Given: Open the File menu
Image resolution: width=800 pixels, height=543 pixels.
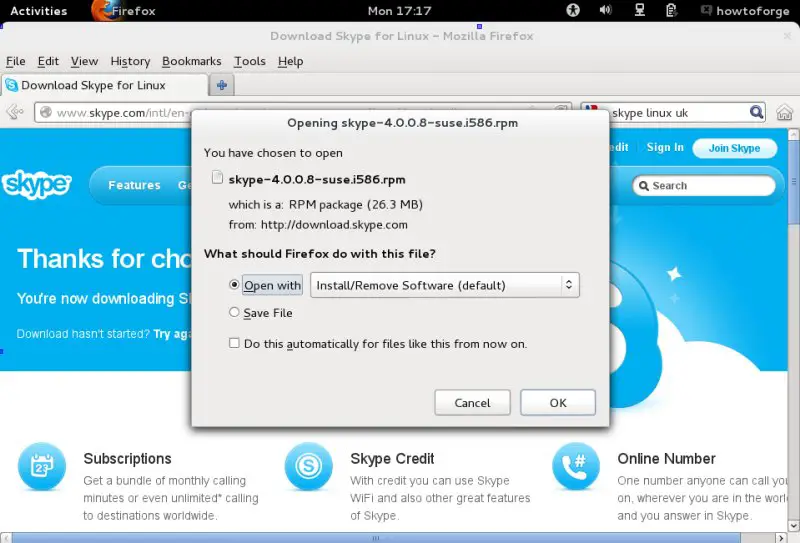Looking at the screenshot, I should [16, 61].
